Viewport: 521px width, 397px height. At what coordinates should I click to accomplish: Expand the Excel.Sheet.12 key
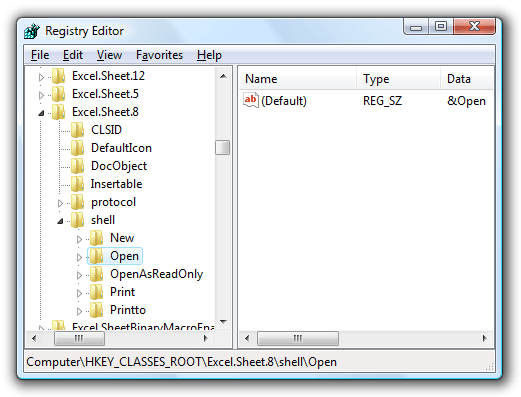click(x=41, y=77)
